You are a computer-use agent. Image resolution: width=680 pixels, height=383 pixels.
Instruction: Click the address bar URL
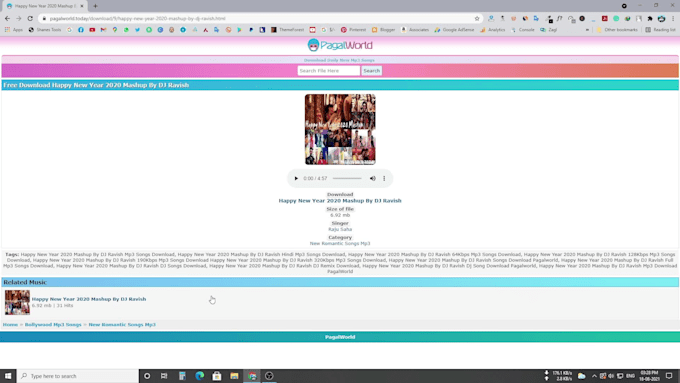coord(137,19)
